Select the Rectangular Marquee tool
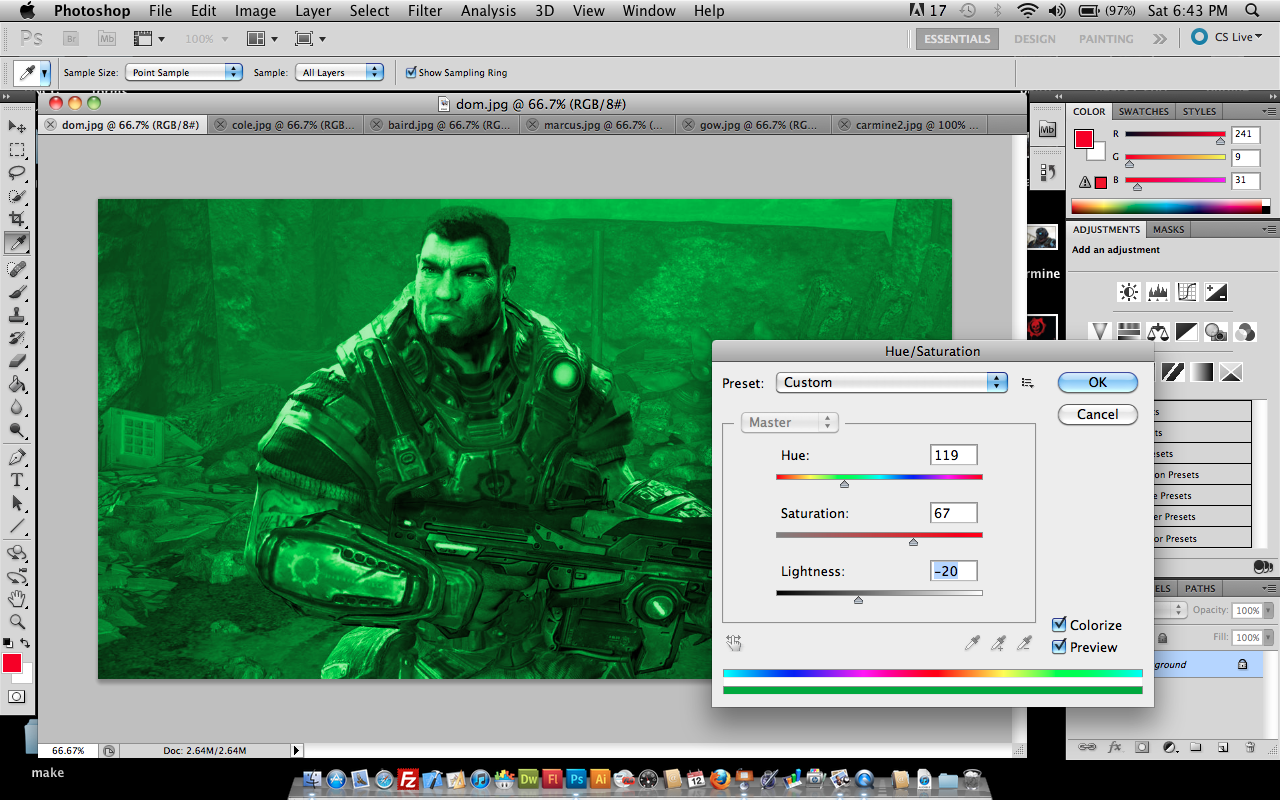The image size is (1280, 800). [x=17, y=150]
